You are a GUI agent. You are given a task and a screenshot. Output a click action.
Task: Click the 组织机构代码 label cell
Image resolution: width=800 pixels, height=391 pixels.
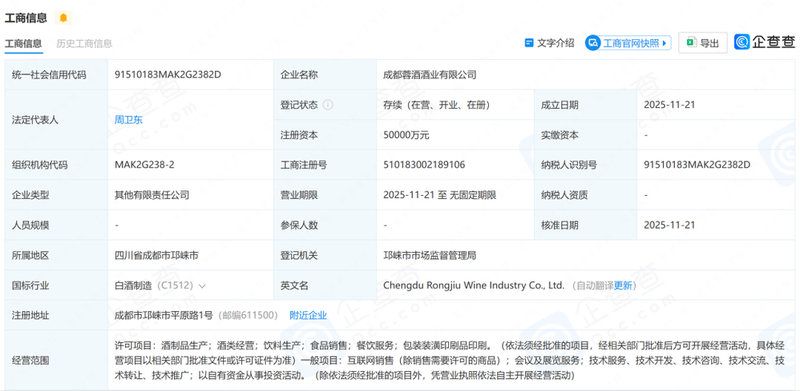point(56,165)
